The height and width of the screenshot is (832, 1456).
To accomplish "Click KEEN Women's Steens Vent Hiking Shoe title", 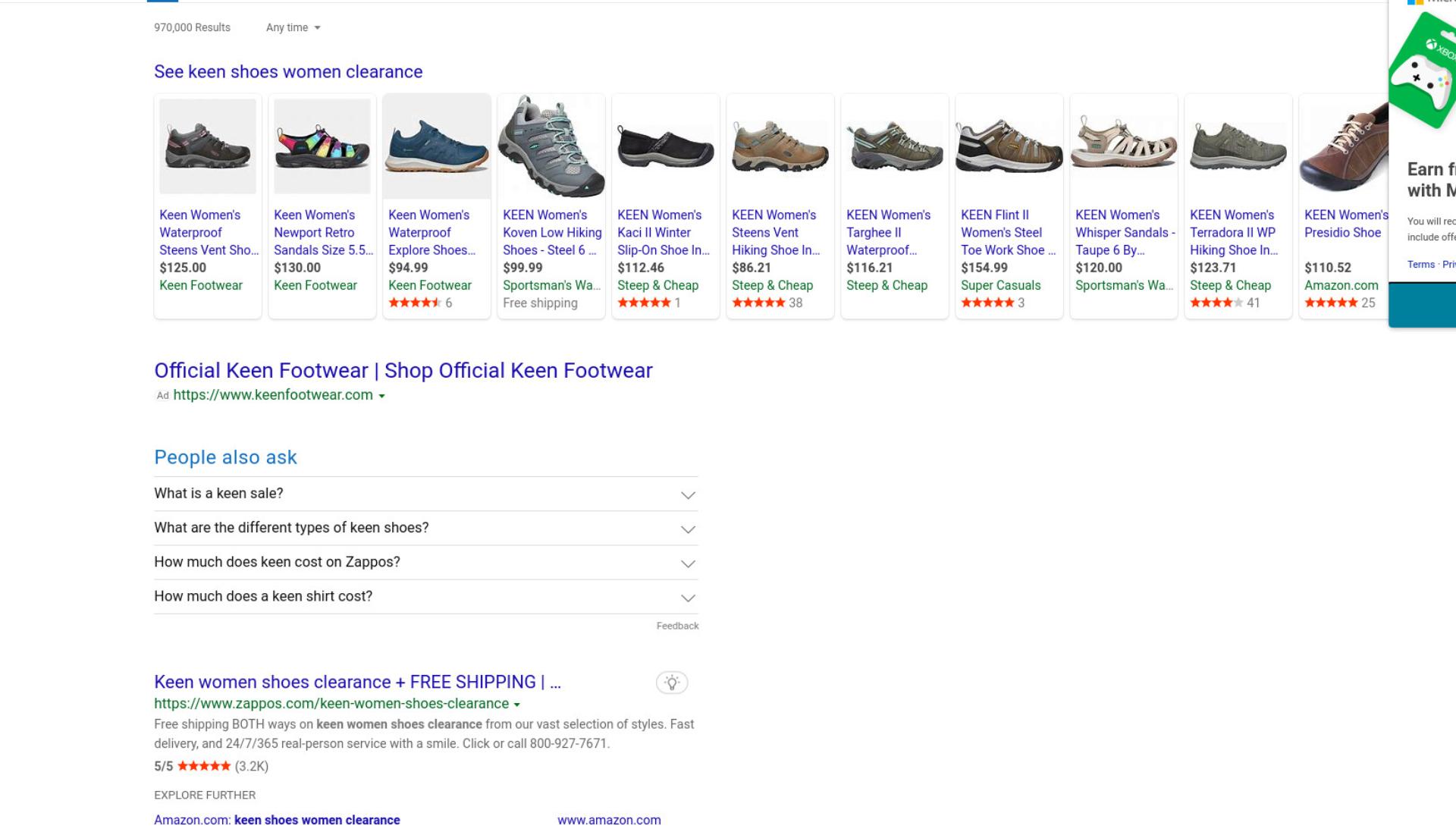I will [776, 232].
